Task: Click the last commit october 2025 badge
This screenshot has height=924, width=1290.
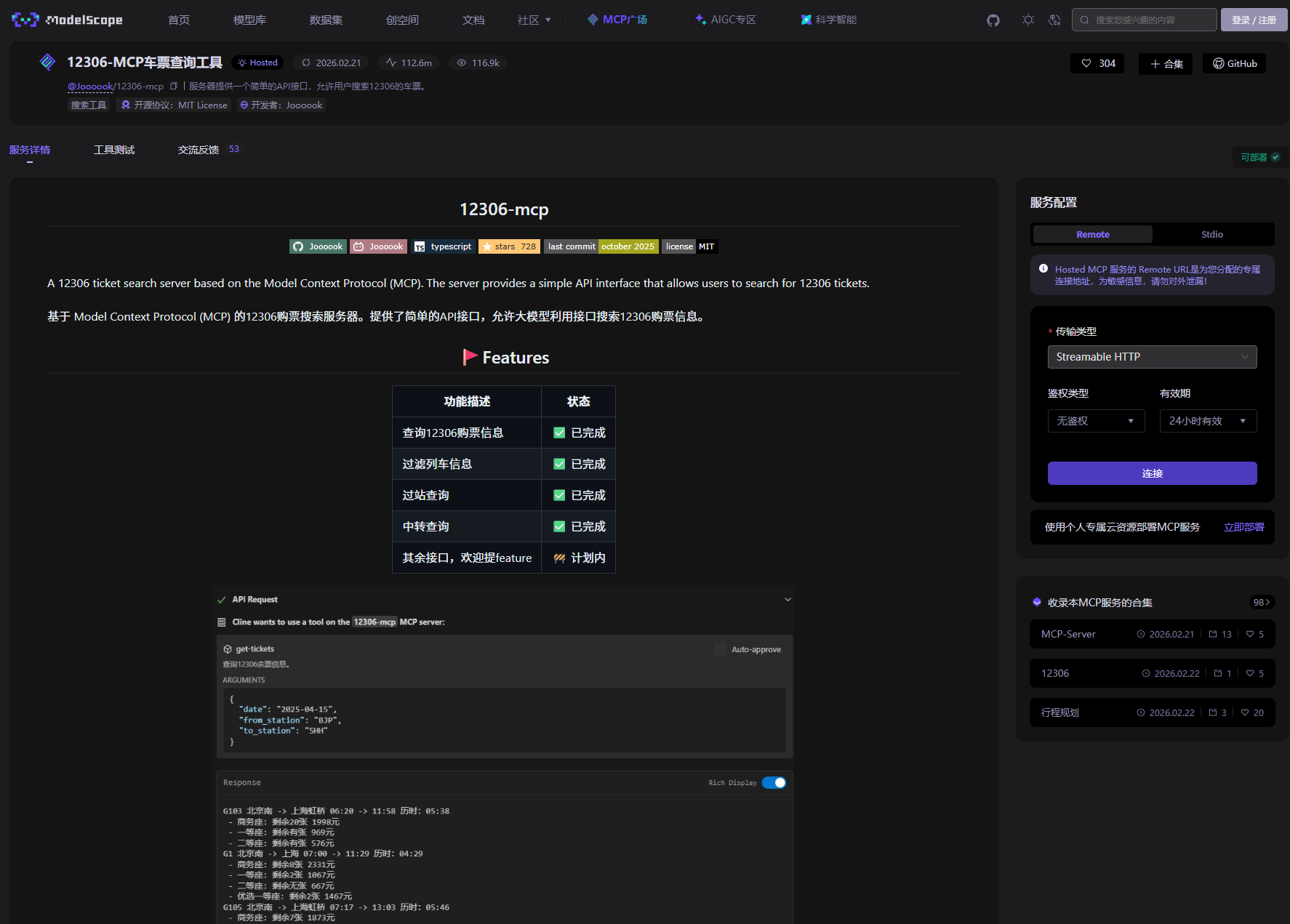Action: pyautogui.click(x=601, y=246)
